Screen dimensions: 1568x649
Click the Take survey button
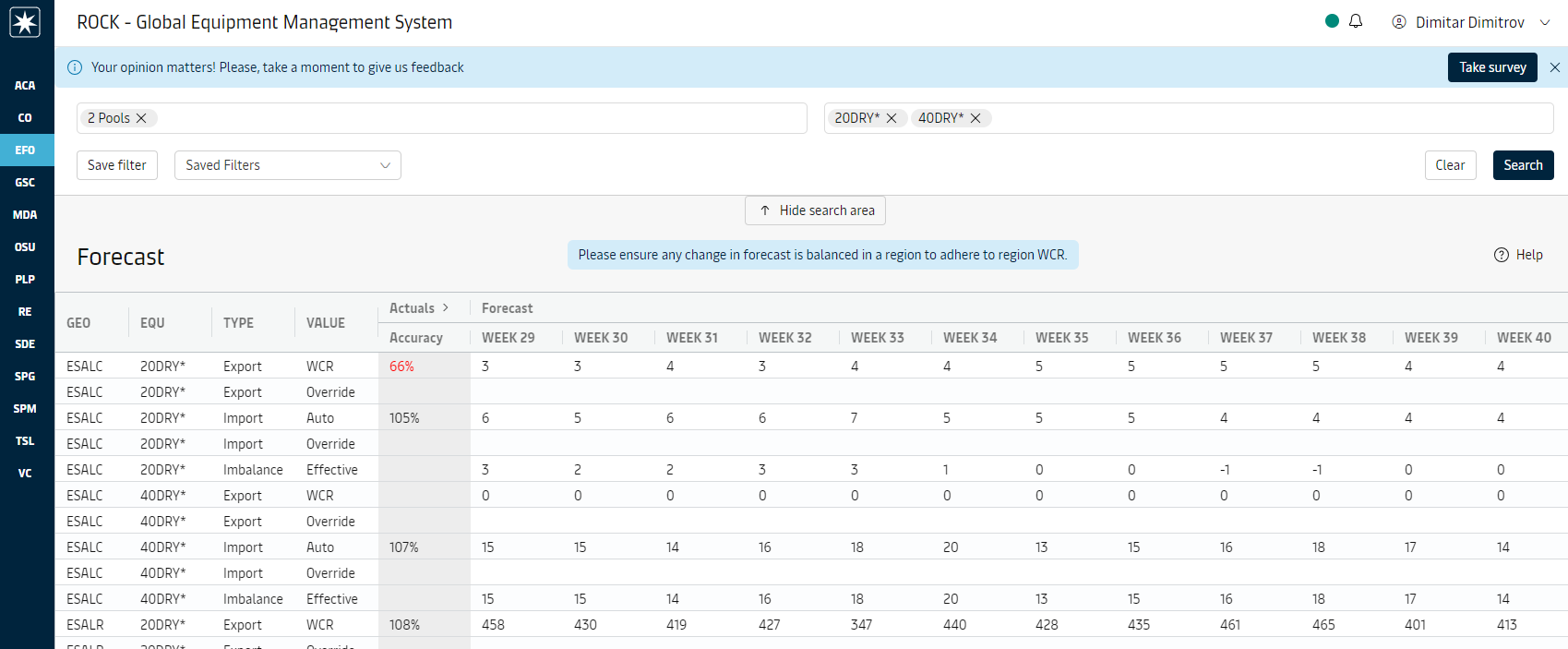[x=1491, y=67]
